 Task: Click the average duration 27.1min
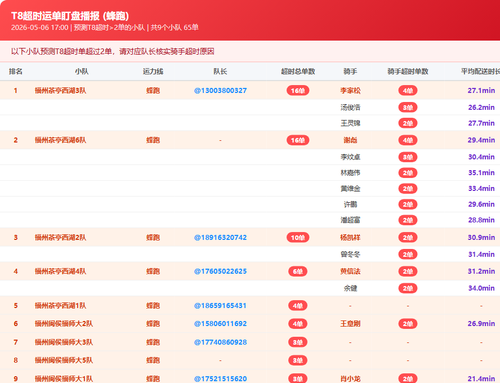(x=481, y=91)
